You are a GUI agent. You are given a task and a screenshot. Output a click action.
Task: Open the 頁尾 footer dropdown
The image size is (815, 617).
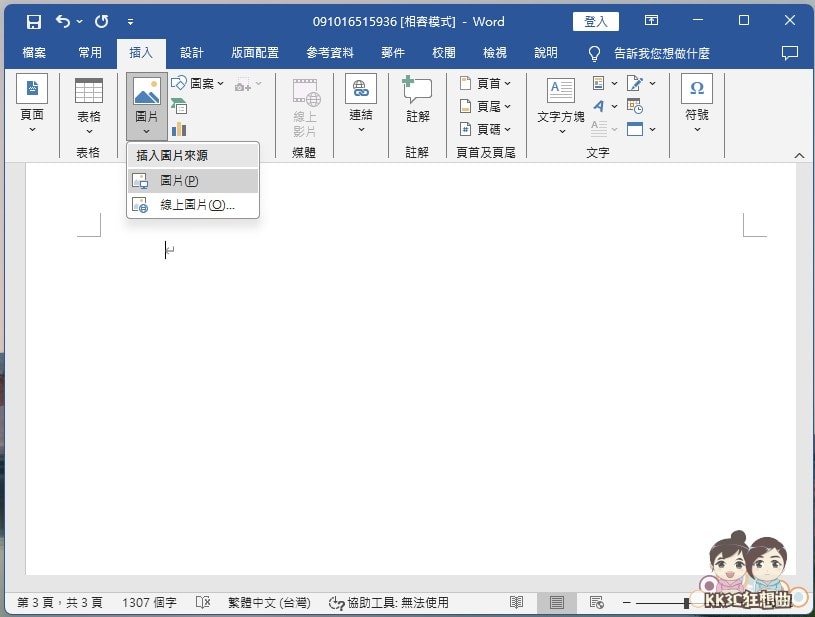485,106
